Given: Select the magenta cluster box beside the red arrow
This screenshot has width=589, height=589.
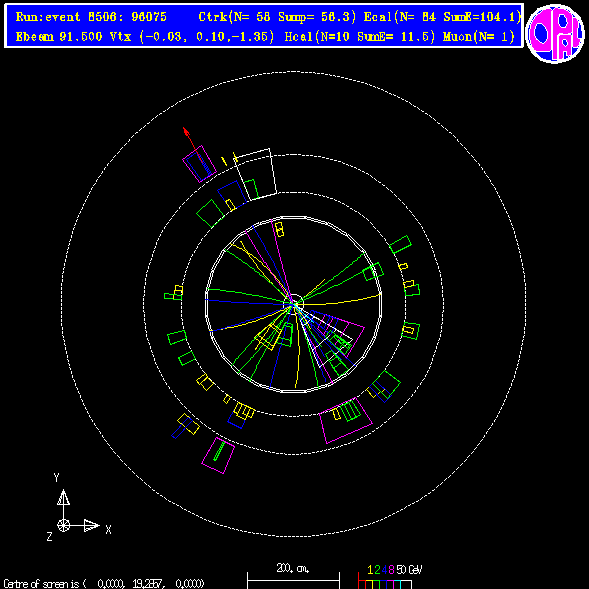Looking at the screenshot, I should (x=199, y=164).
